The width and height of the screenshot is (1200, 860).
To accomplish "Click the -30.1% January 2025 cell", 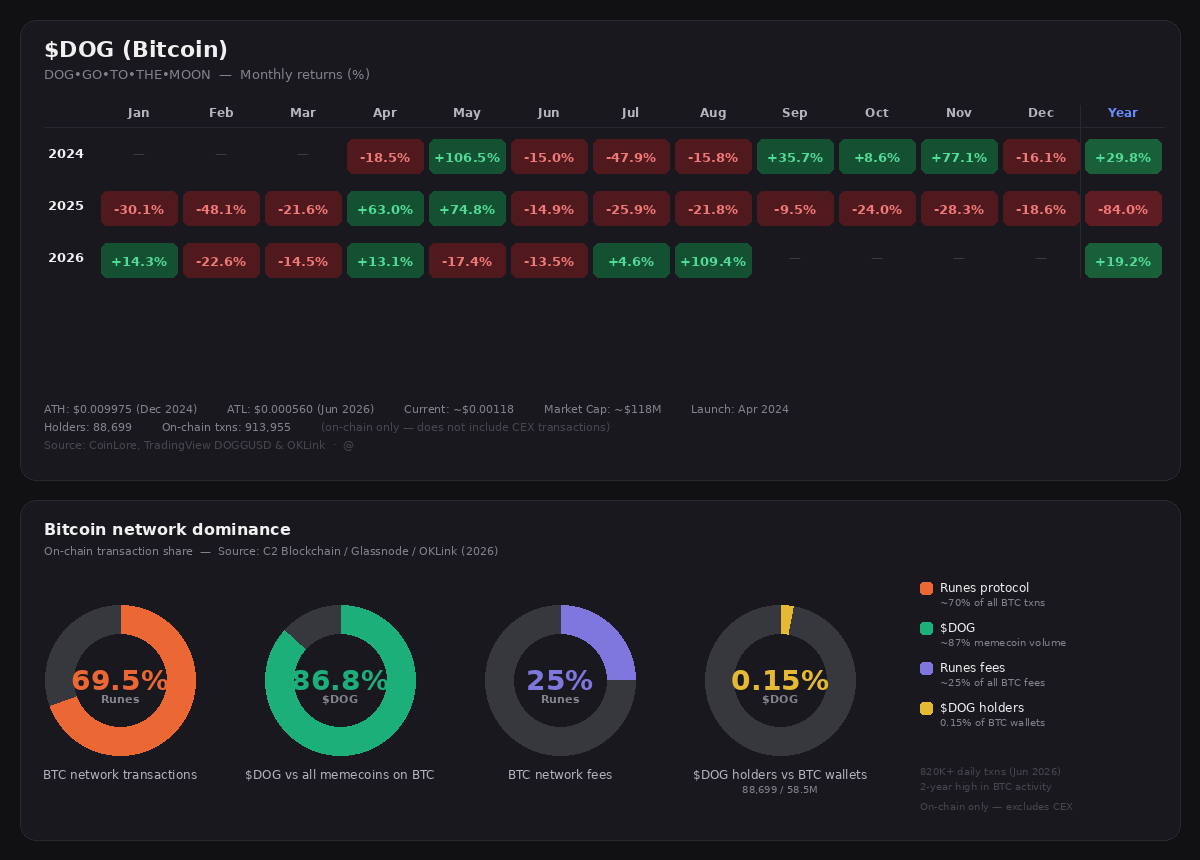I will [x=139, y=209].
